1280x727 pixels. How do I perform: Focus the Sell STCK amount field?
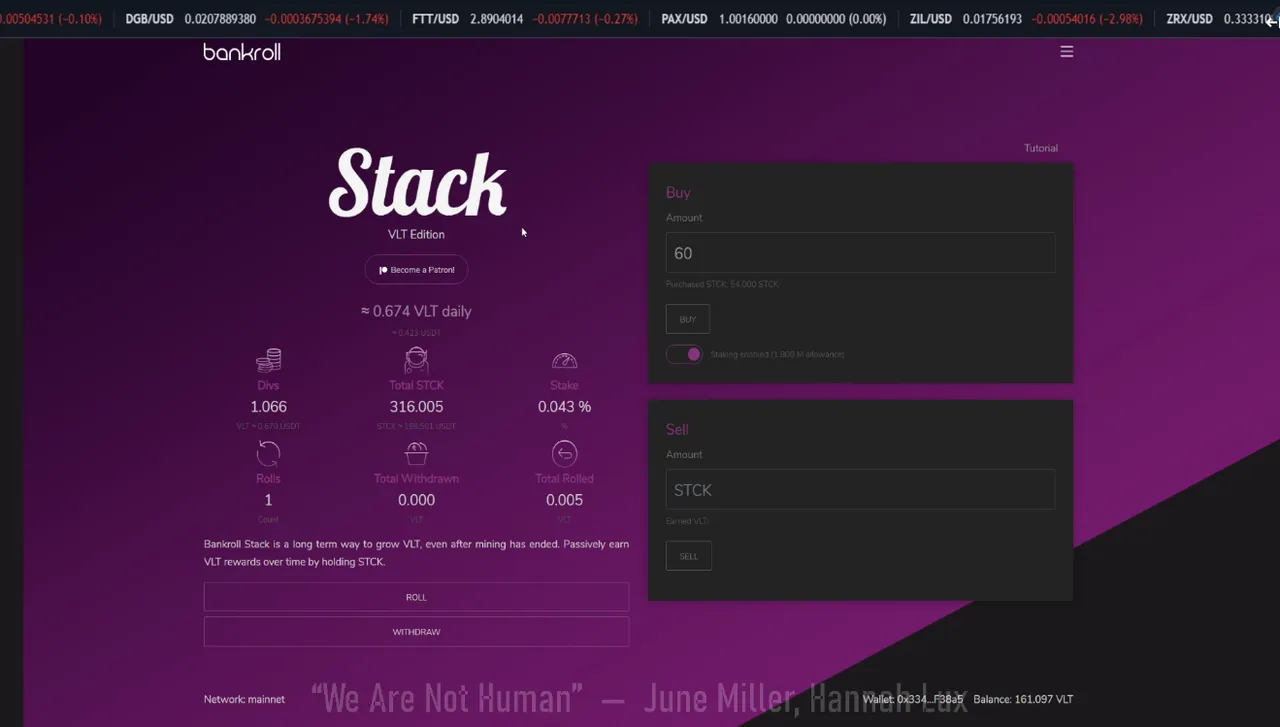860,490
